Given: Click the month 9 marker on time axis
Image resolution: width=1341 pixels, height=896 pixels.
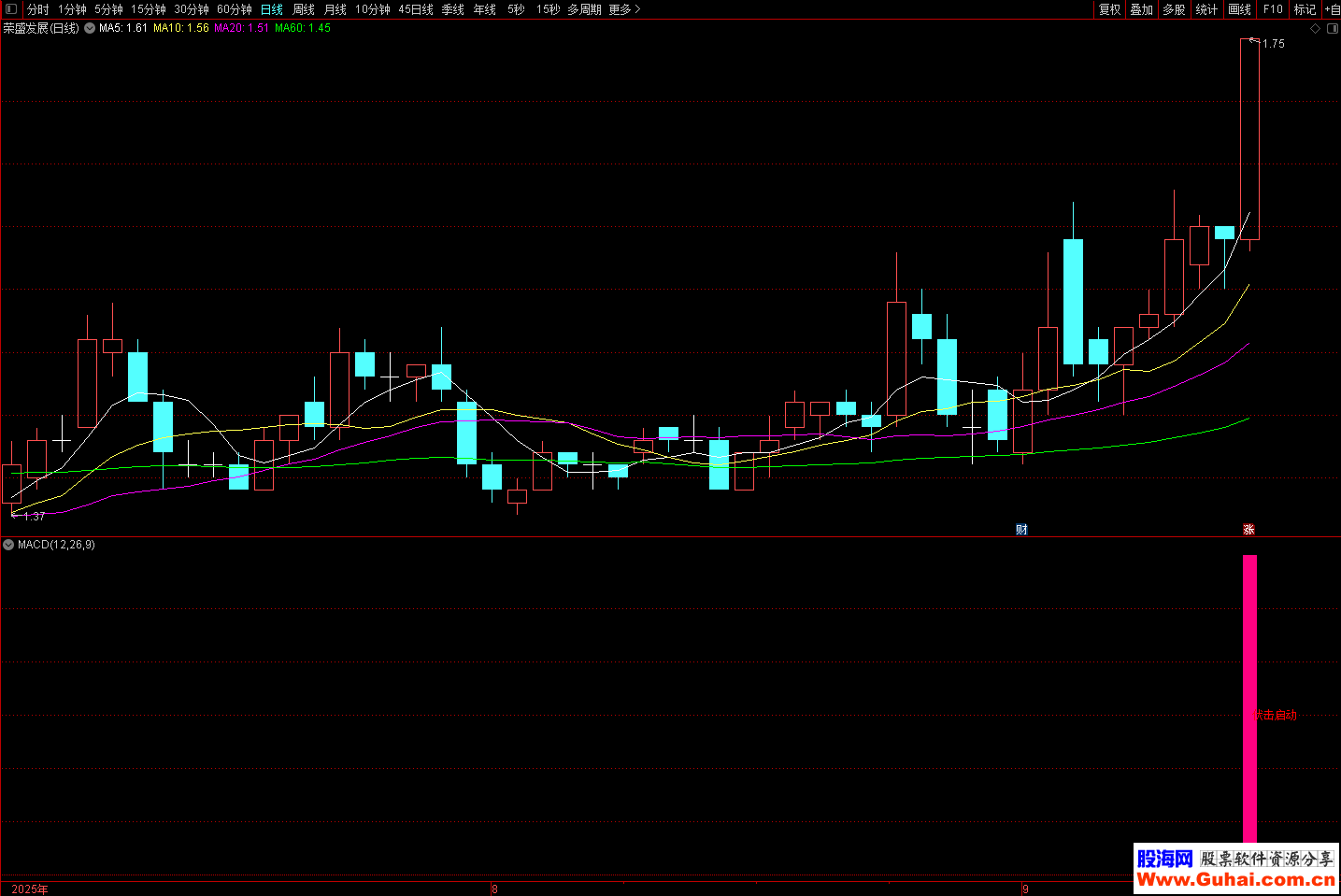Looking at the screenshot, I should [x=1025, y=889].
